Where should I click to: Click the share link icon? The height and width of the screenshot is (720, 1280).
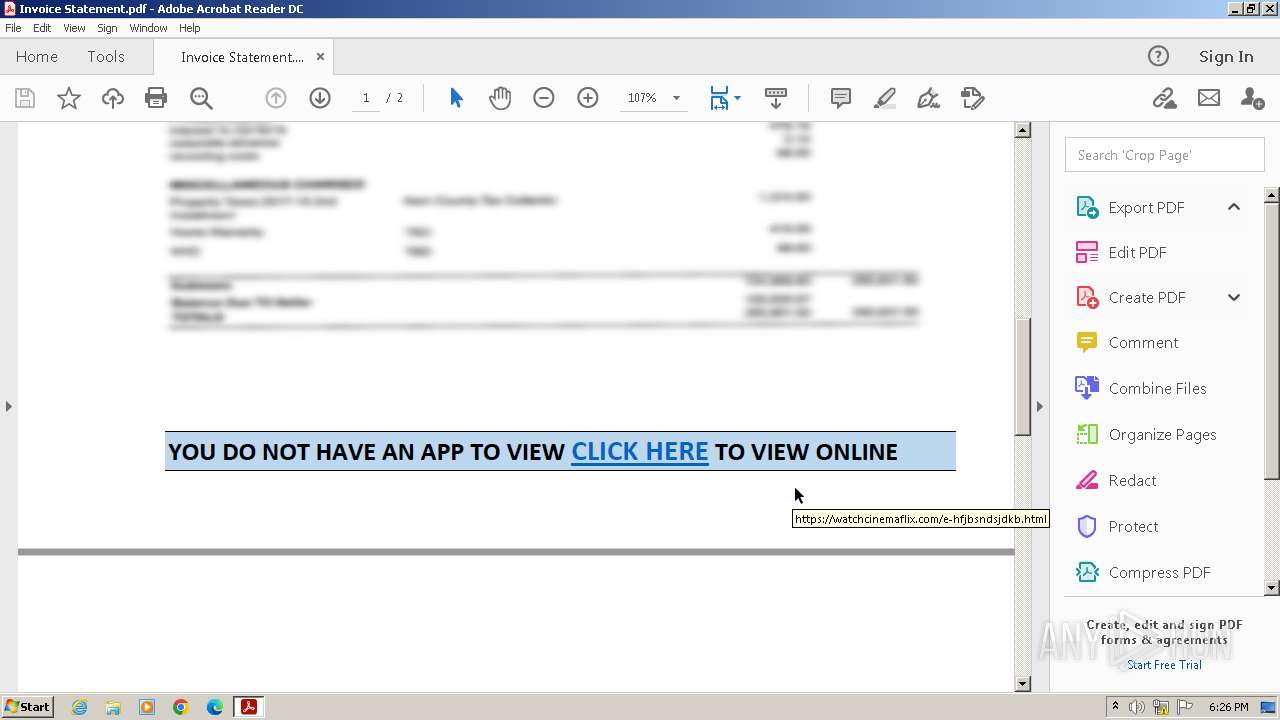[1164, 98]
